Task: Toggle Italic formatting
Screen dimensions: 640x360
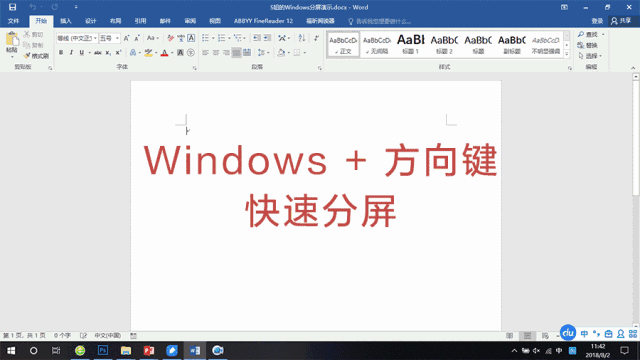Action: (x=71, y=53)
